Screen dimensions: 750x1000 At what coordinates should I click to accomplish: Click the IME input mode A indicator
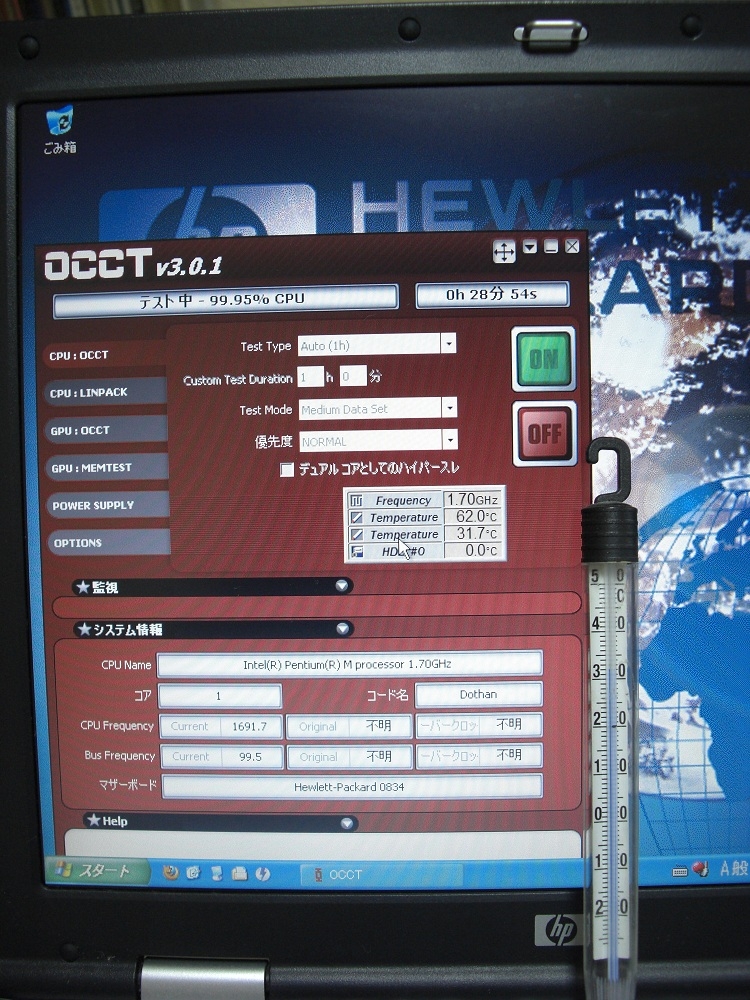pos(725,868)
